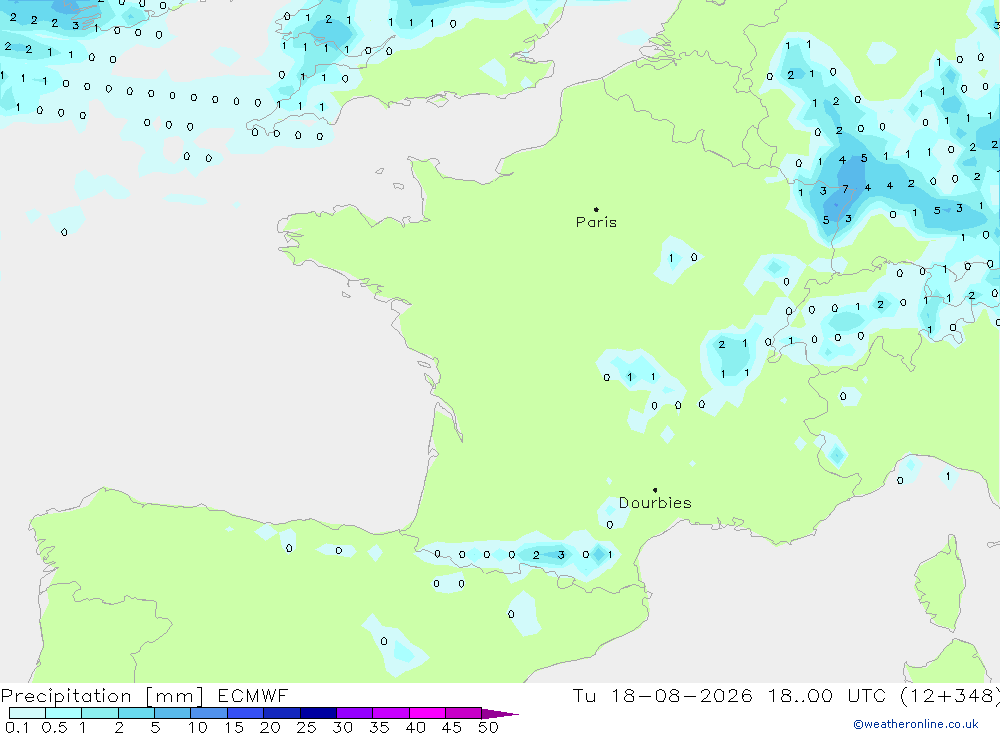This screenshot has height=733, width=1000.
Task: Click the legend value 40
Action: [416, 727]
